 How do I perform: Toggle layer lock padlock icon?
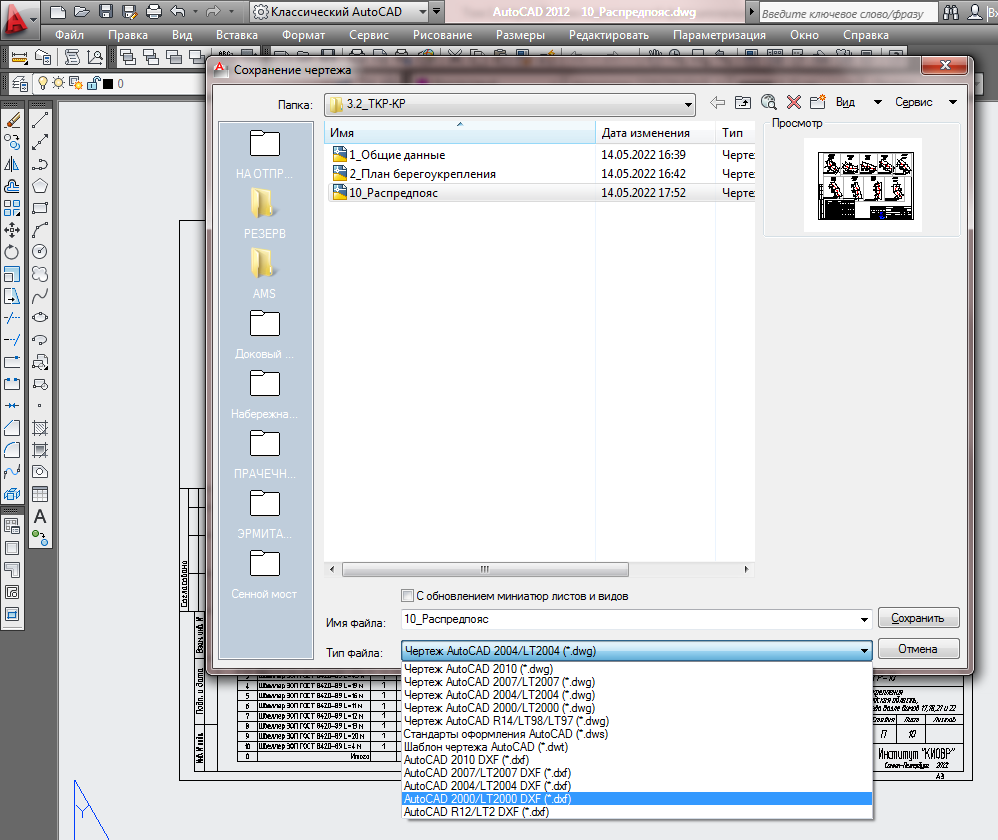point(94,83)
